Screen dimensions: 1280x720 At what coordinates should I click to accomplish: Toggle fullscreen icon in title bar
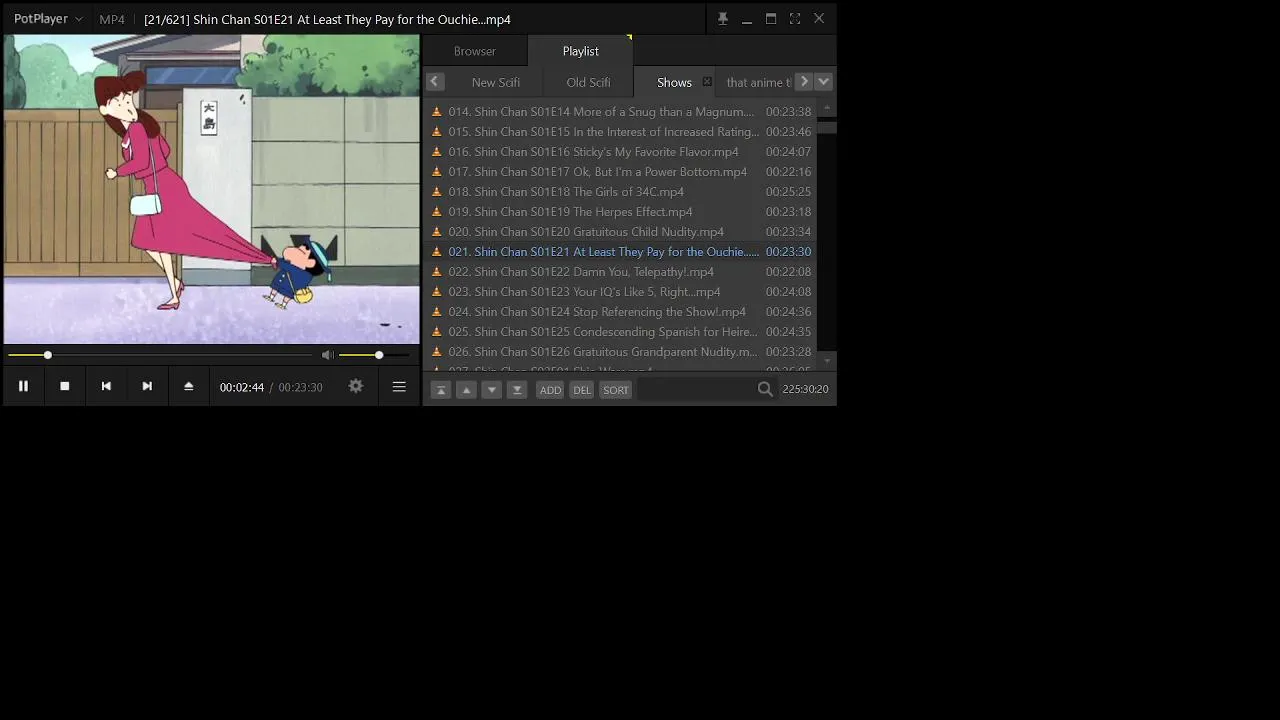(x=795, y=19)
